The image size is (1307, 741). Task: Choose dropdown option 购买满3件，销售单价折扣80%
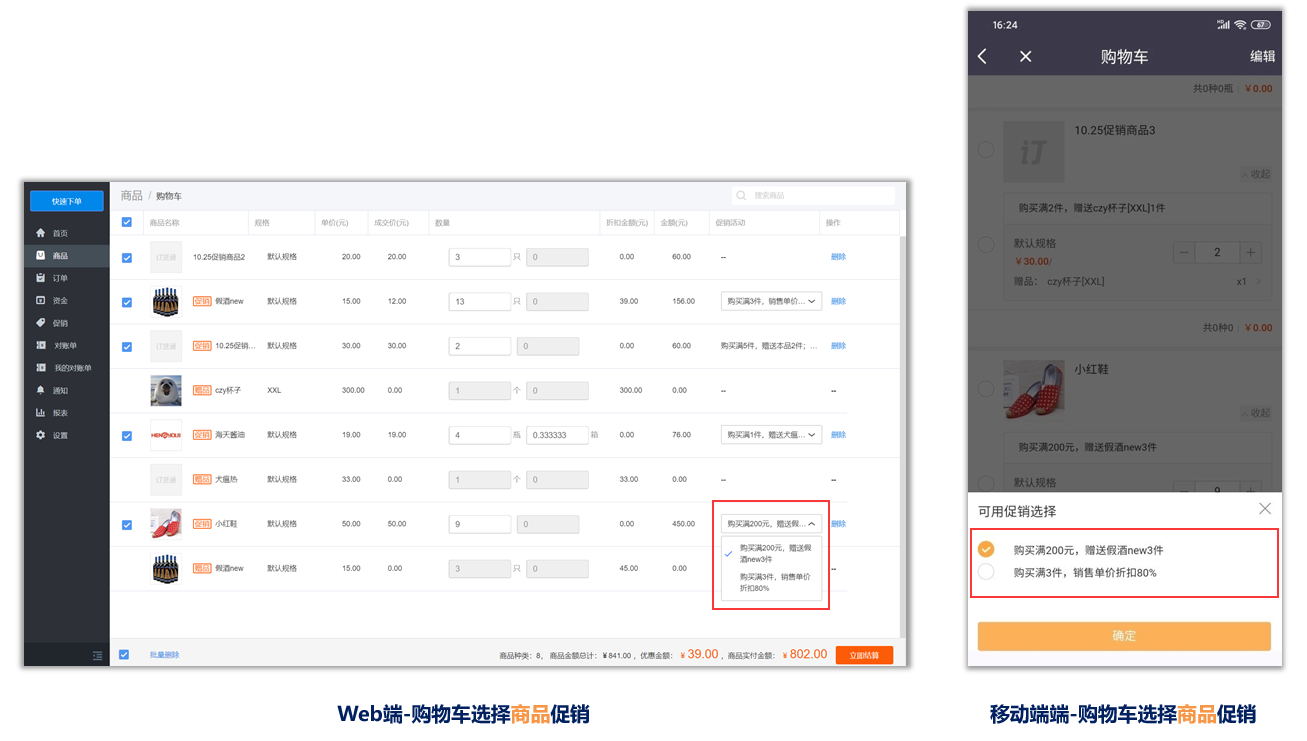771,582
